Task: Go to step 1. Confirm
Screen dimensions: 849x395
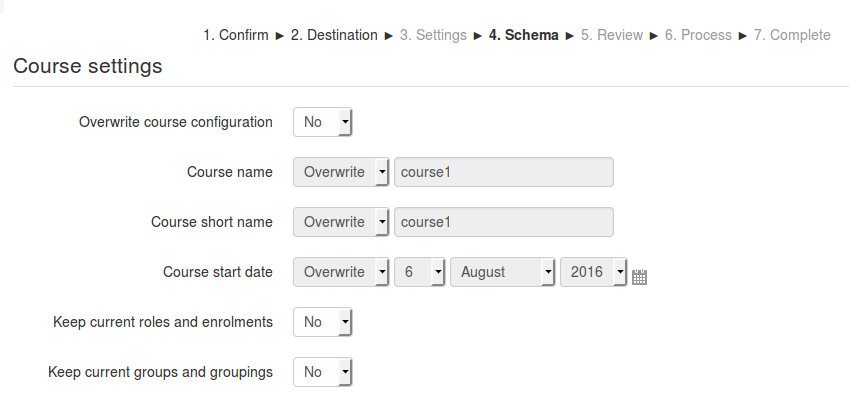Action: click(236, 35)
